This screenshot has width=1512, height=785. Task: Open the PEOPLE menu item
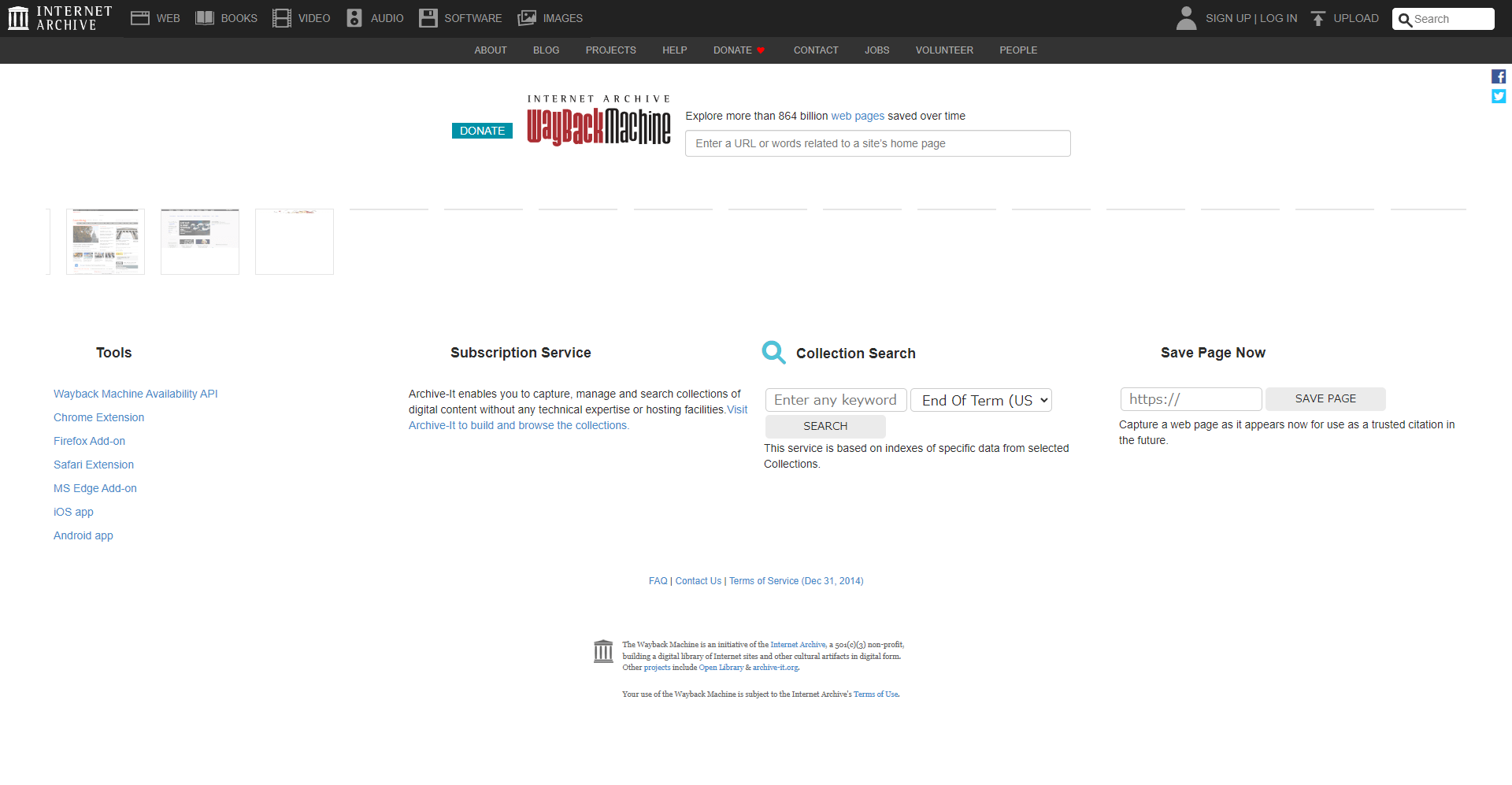click(1018, 50)
